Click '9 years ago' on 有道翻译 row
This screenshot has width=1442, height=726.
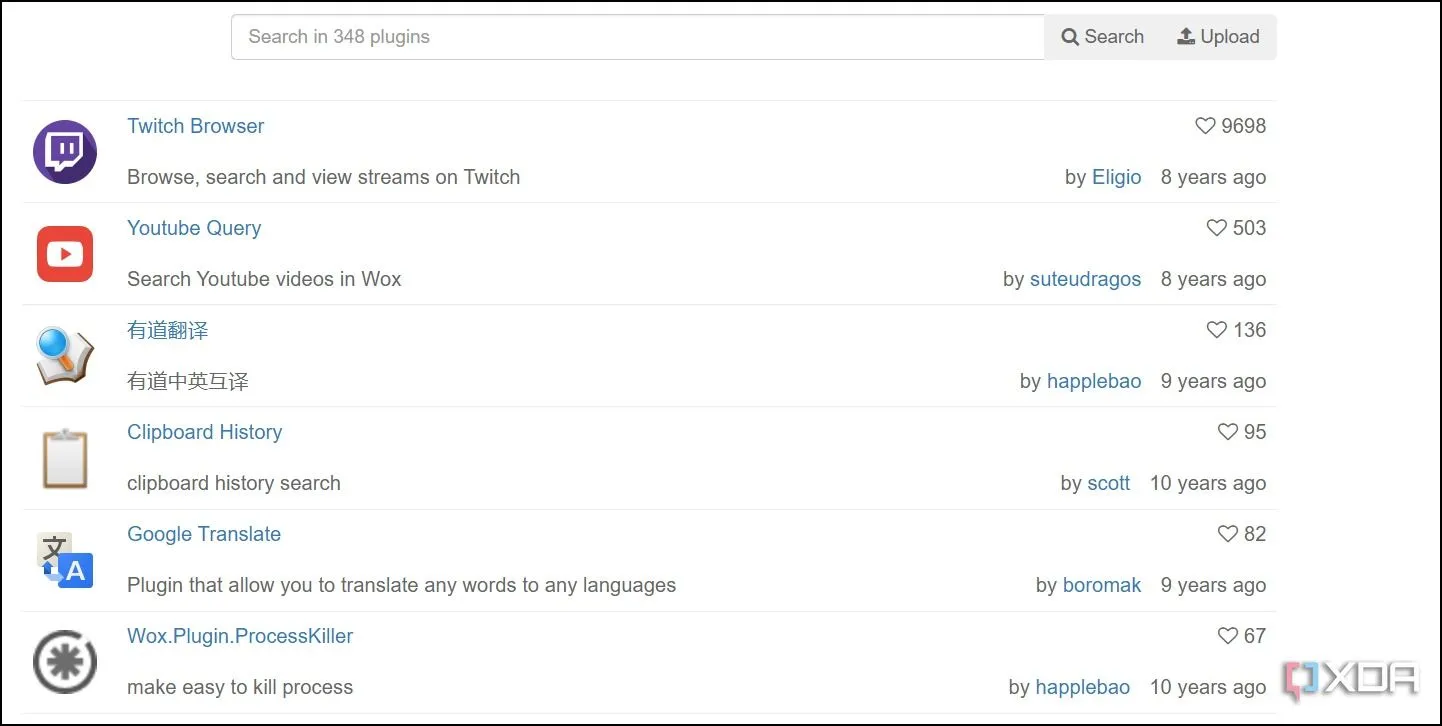[x=1213, y=381]
